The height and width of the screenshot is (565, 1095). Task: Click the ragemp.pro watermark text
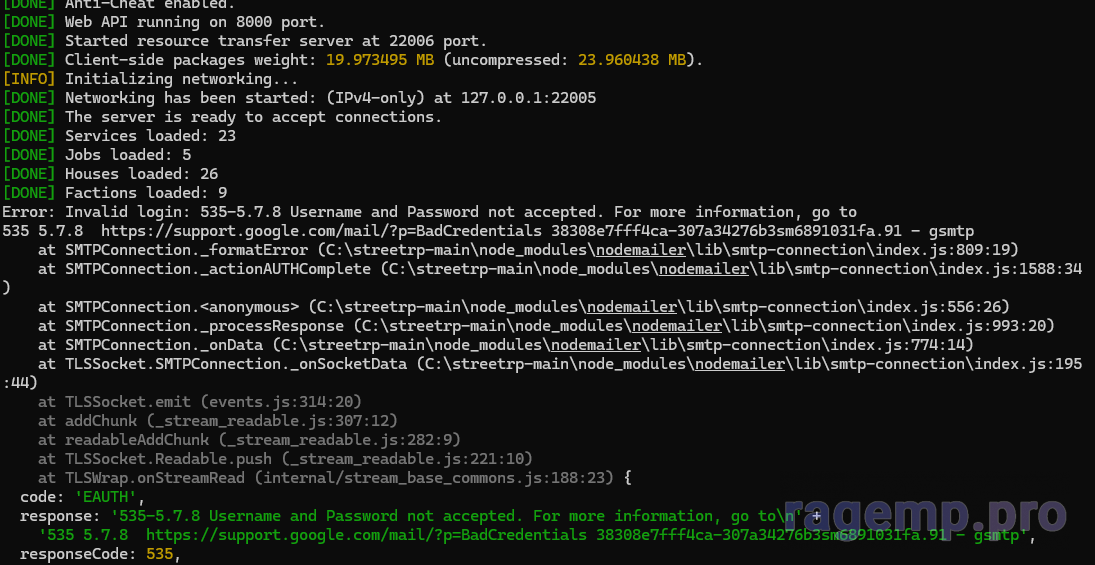click(x=924, y=515)
